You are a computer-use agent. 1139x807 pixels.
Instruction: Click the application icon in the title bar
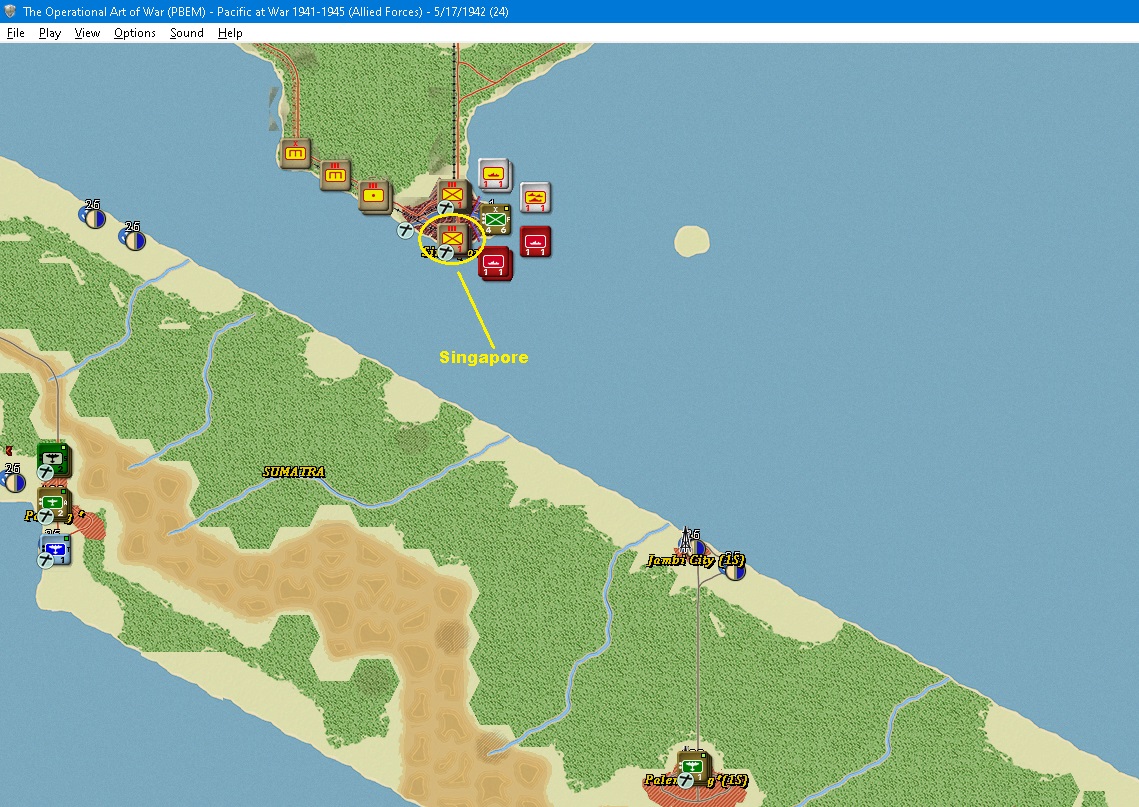(10, 11)
